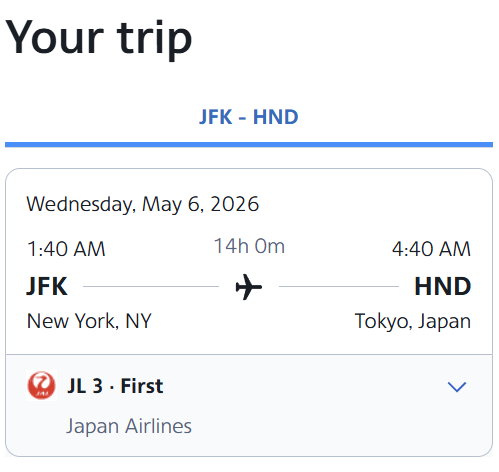Screen dimensions: 499x472
Task: Click the blue underline below the trip tab
Action: pyautogui.click(x=249, y=145)
